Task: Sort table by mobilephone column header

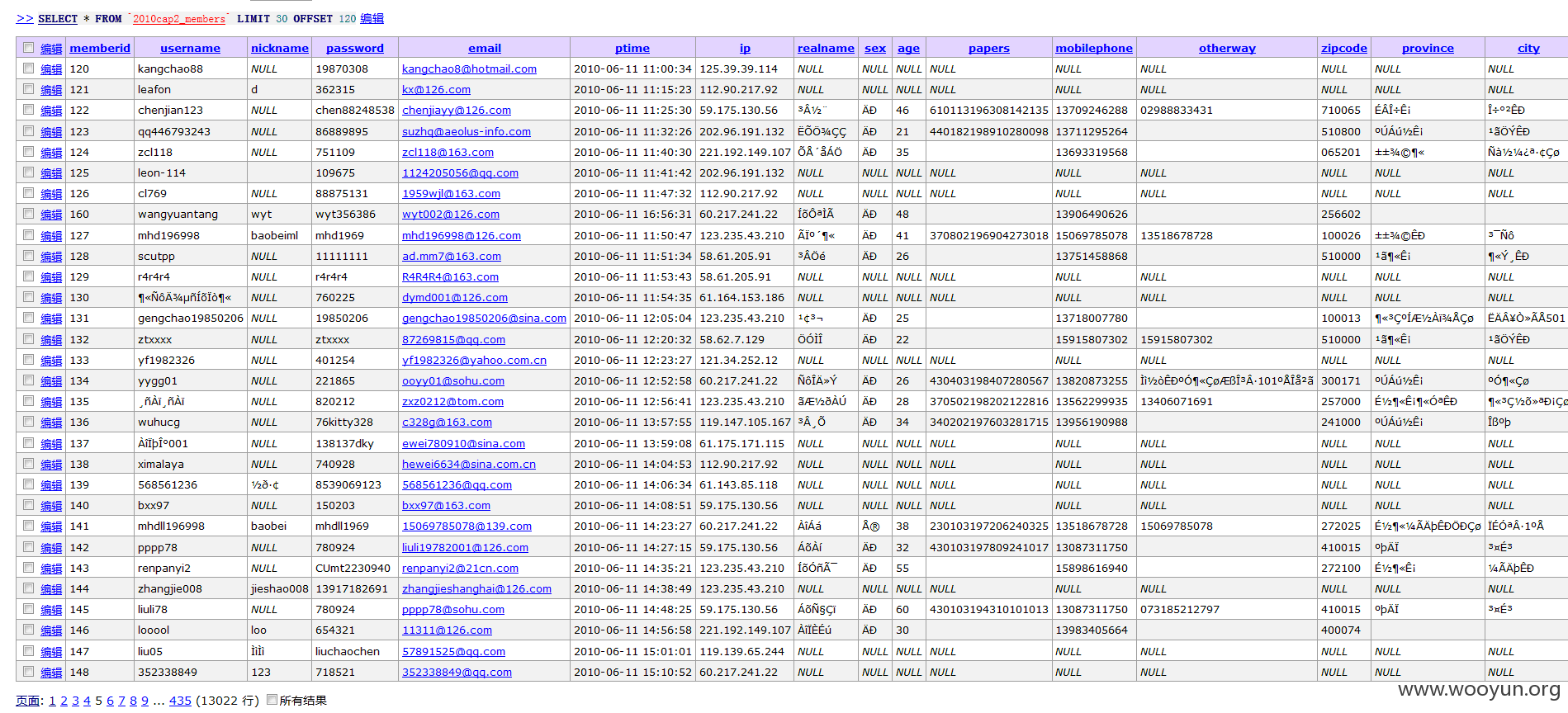Action: tap(1094, 49)
